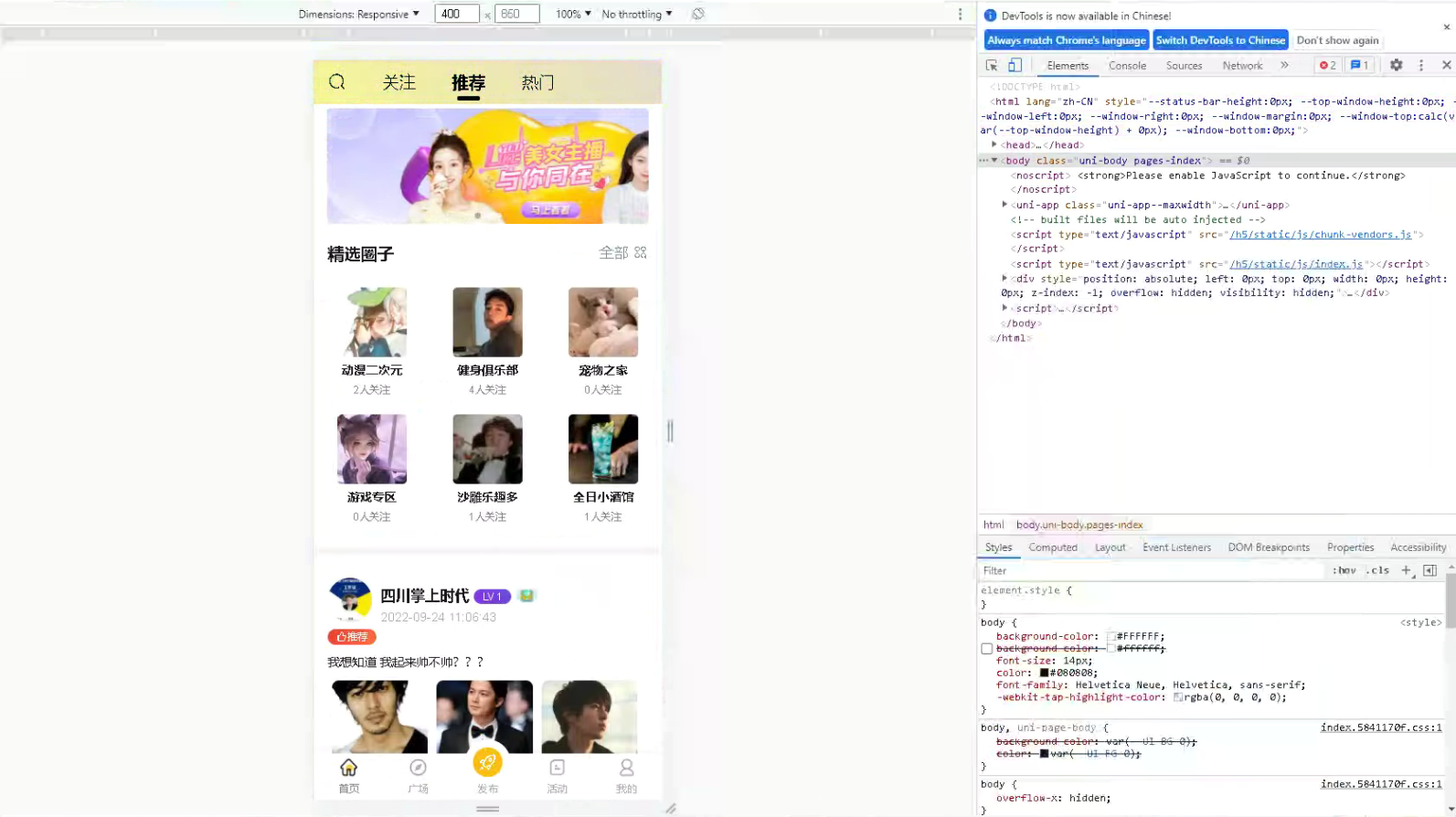Click the blue issues count badge
Image resolution: width=1456 pixels, height=817 pixels.
[x=1359, y=65]
